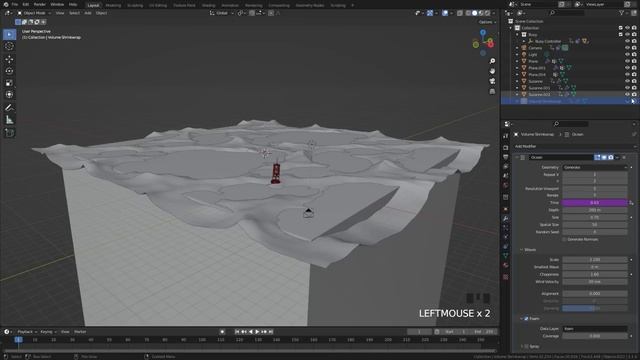The width and height of the screenshot is (640, 360).
Task: Click the Blender logo menu icon
Action: tap(5, 4)
